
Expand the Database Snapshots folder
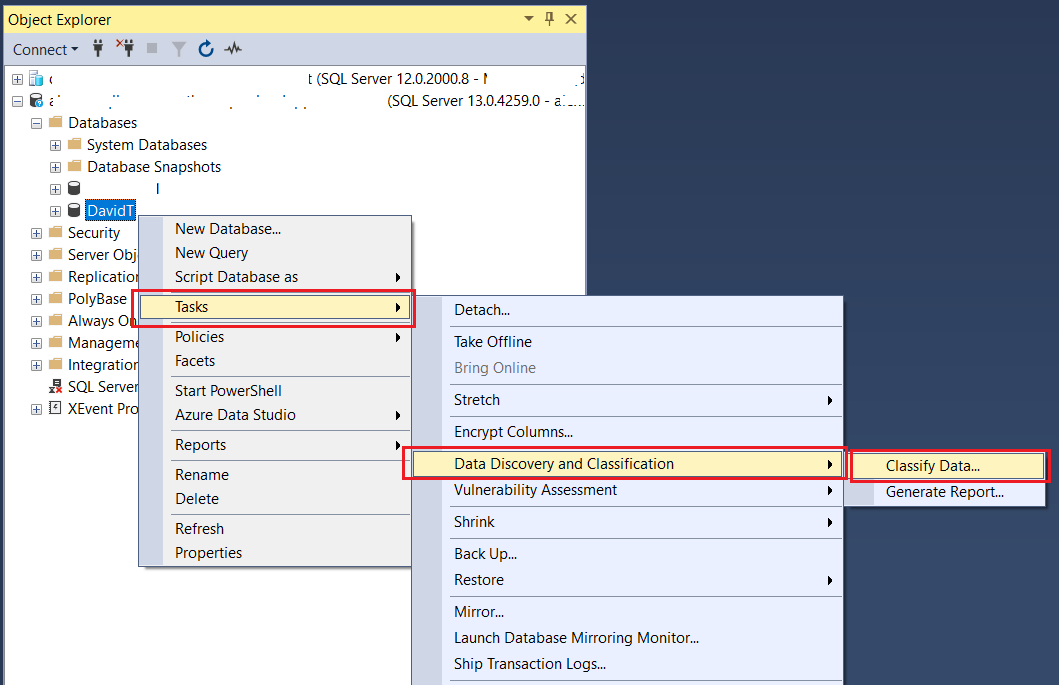pyautogui.click(x=56, y=167)
